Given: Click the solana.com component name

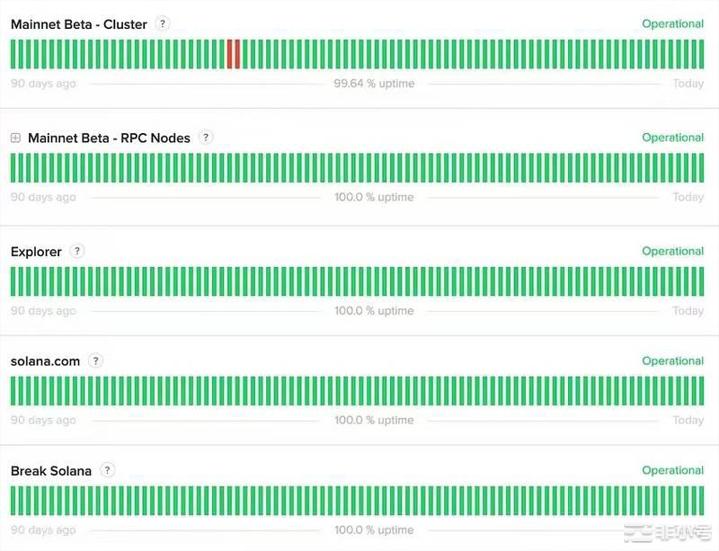Looking at the screenshot, I should click(x=45, y=362).
